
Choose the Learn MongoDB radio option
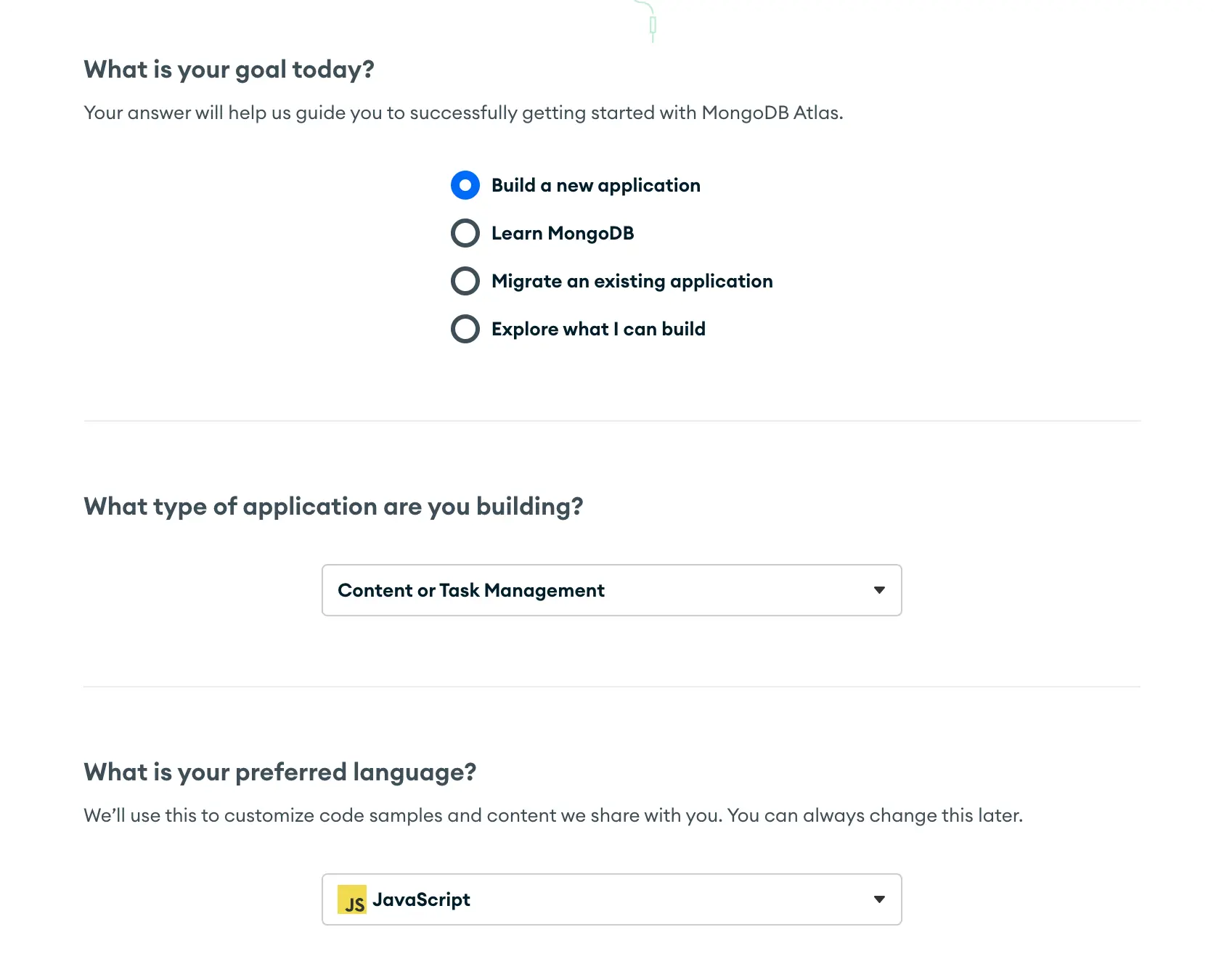click(x=465, y=233)
